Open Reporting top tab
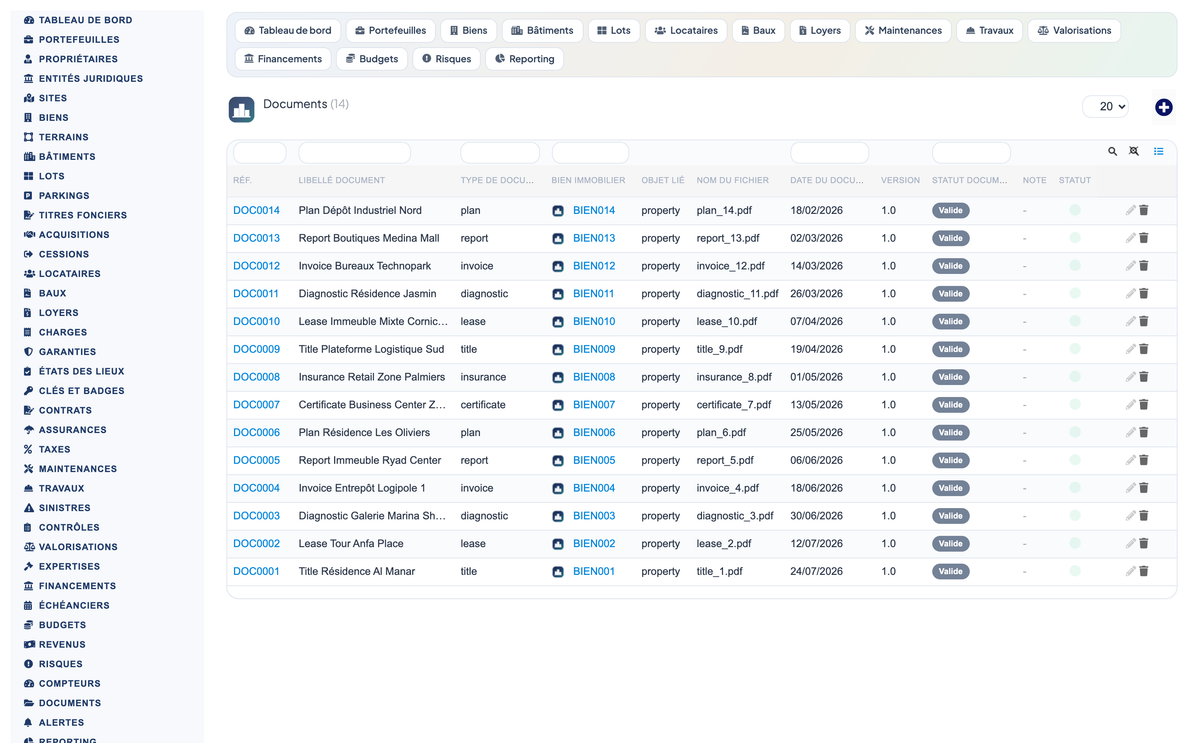This screenshot has width=1200, height=743. (524, 59)
